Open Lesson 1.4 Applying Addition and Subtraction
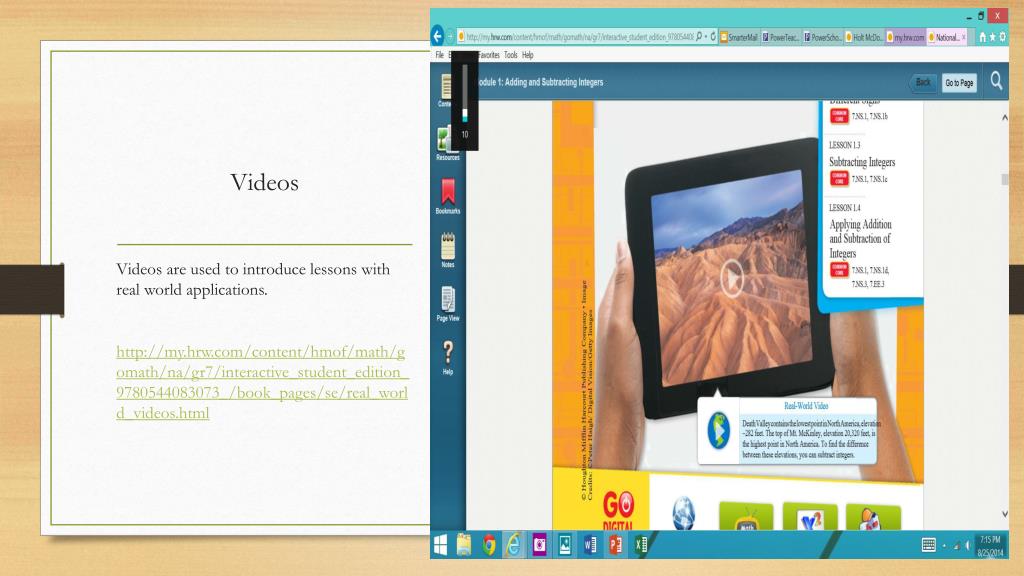This screenshot has height=576, width=1024. [x=860, y=238]
